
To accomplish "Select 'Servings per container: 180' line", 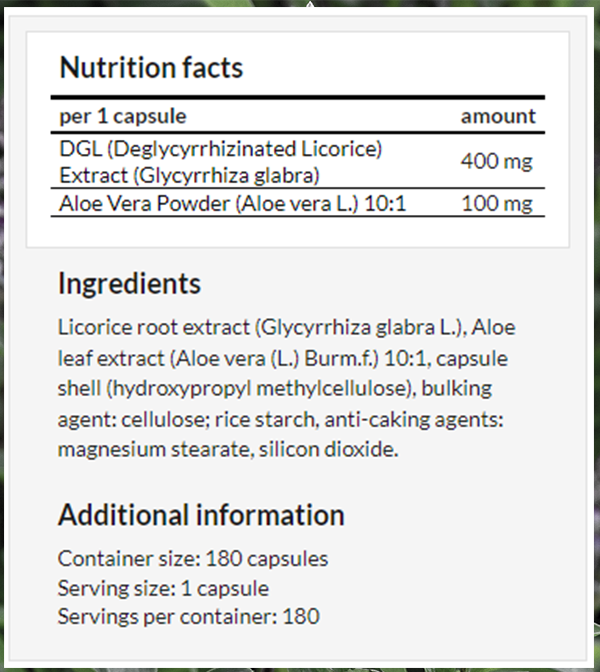I will 189,617.
